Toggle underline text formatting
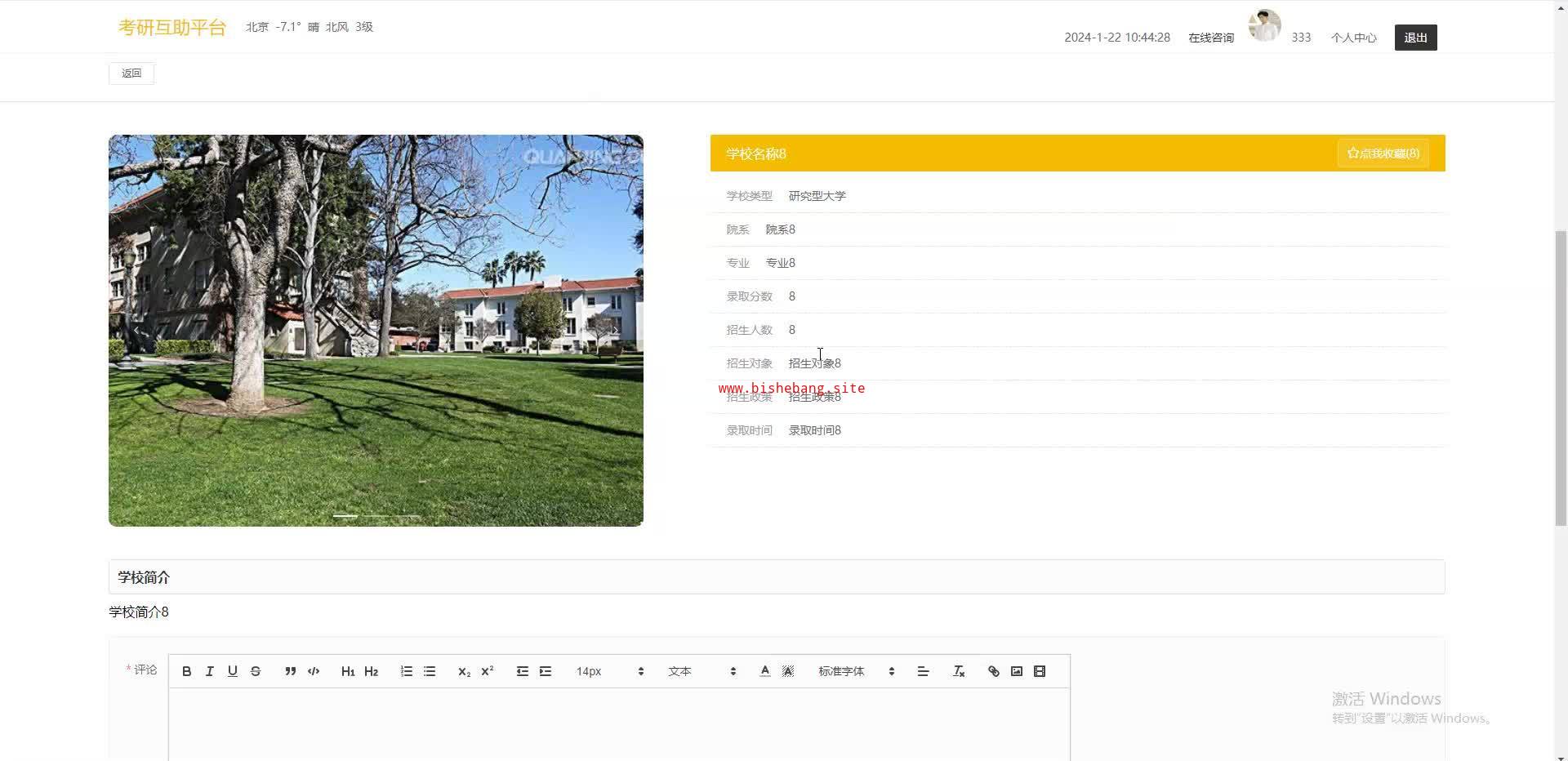This screenshot has height=761, width=1568. [233, 671]
